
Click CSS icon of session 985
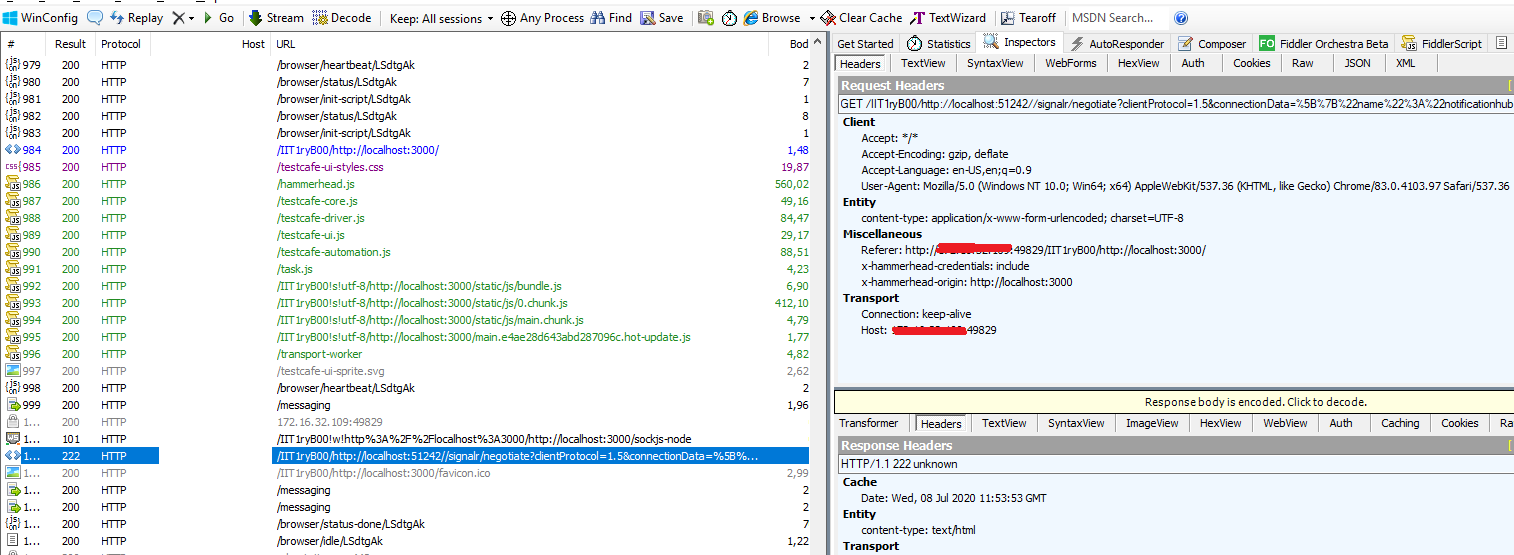click(13, 167)
